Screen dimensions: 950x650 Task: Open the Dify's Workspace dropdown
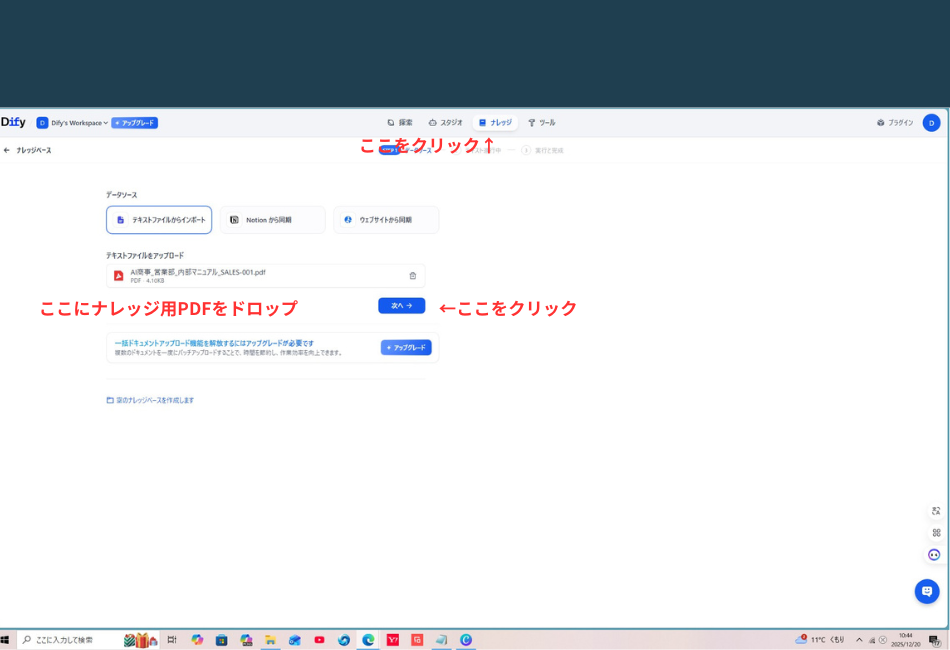click(x=70, y=122)
